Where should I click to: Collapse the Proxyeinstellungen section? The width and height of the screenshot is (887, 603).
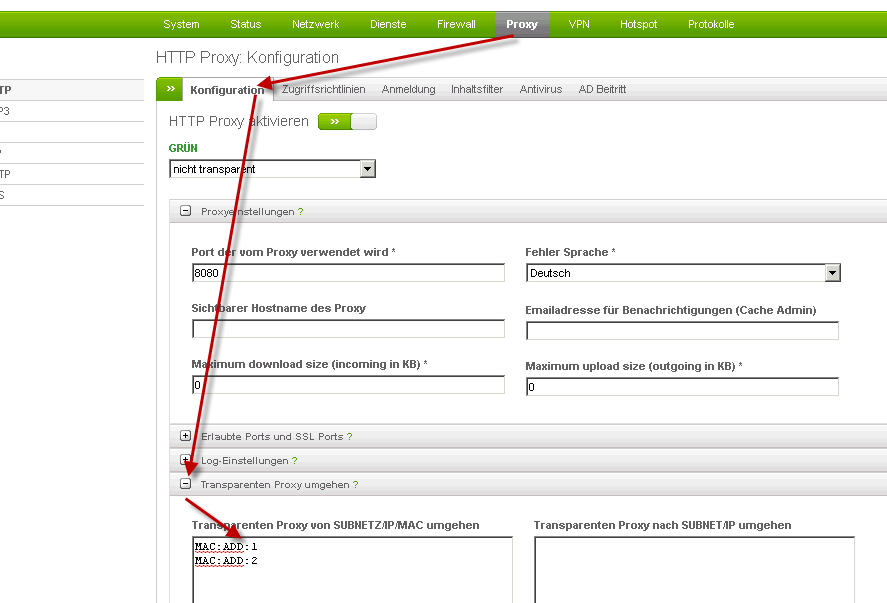coord(185,212)
